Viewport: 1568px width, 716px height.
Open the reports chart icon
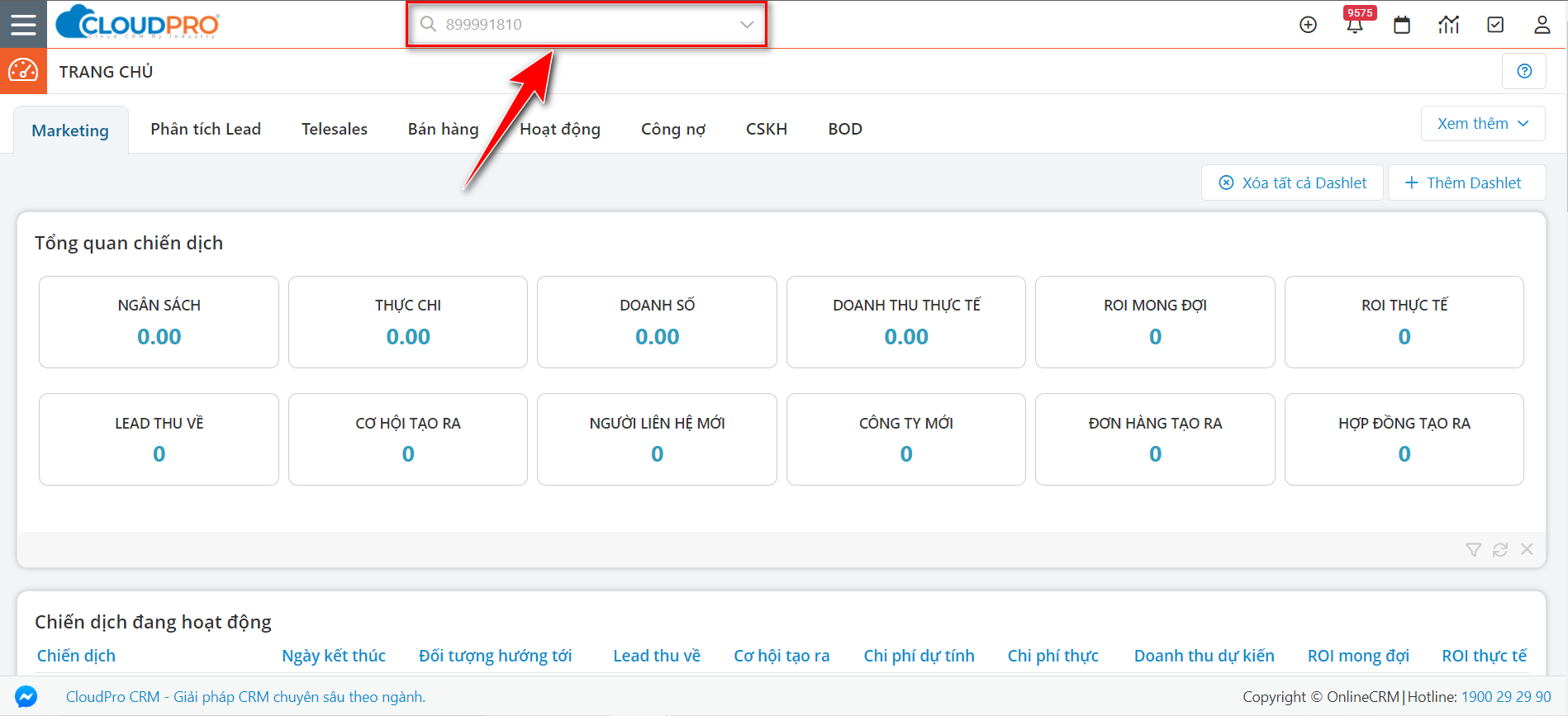tap(1448, 25)
